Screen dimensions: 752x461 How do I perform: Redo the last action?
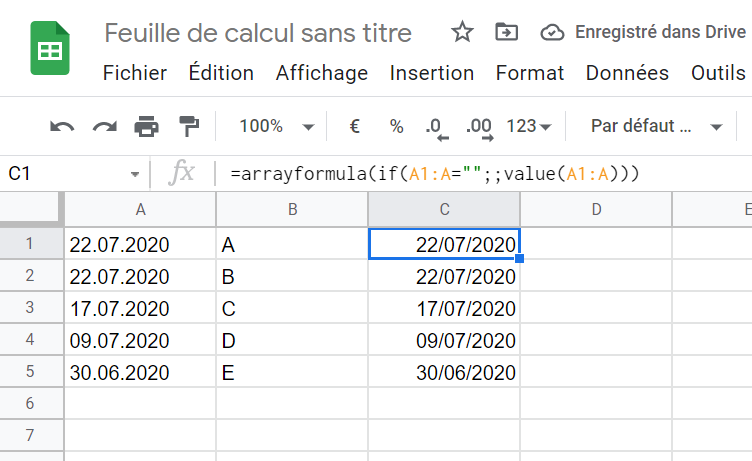coord(105,127)
